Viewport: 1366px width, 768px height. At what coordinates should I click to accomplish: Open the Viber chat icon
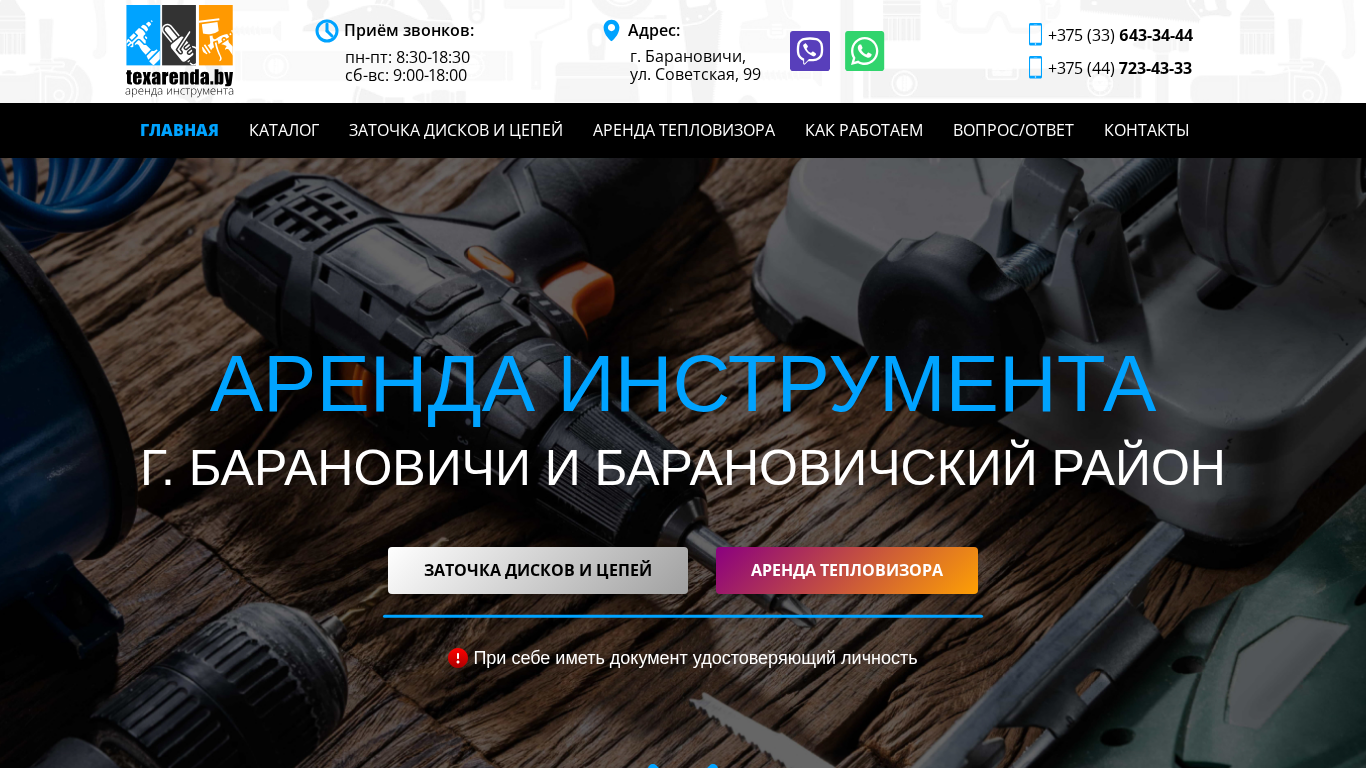[810, 51]
